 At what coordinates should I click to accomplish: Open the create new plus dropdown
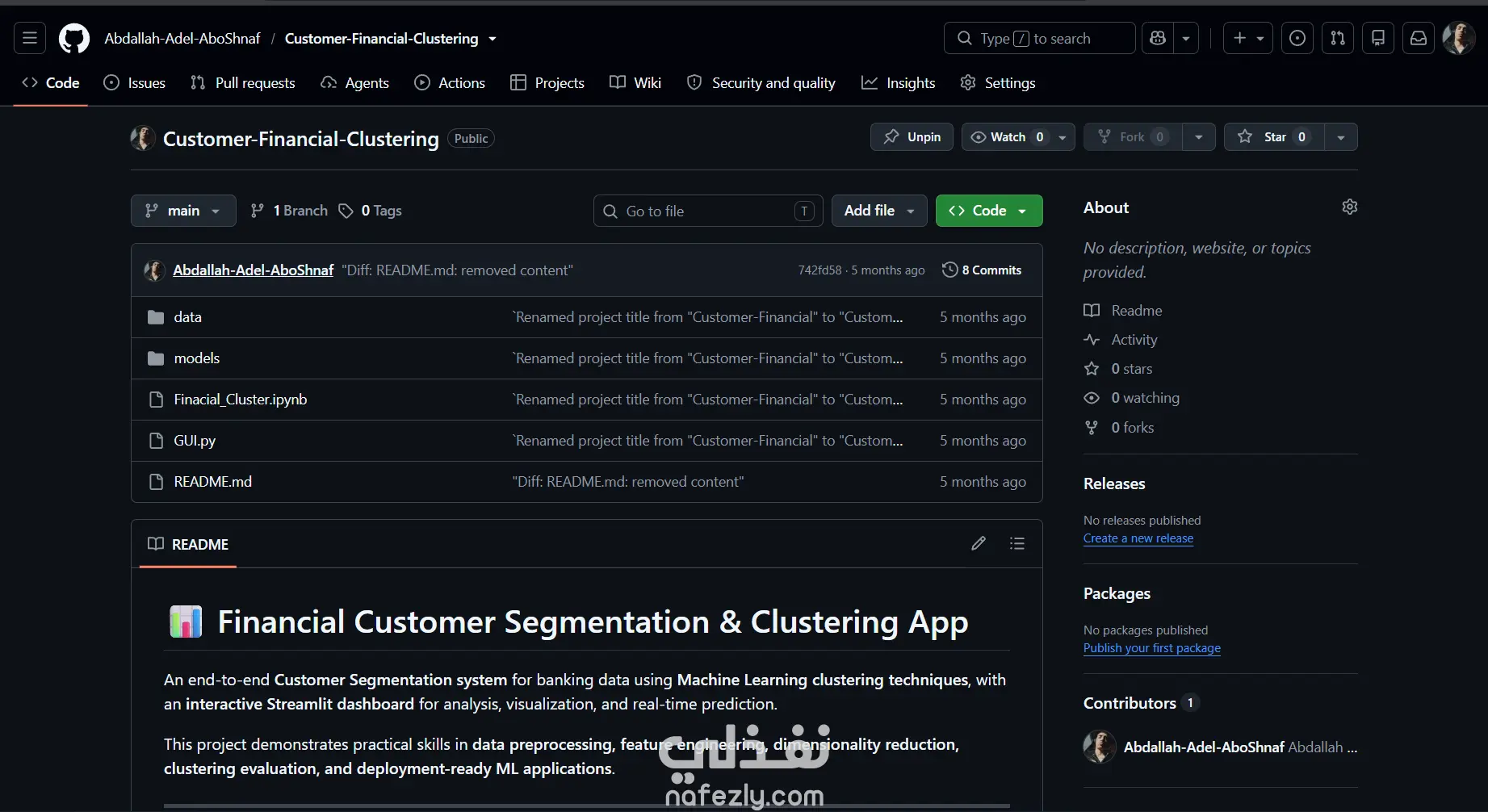[x=1248, y=38]
